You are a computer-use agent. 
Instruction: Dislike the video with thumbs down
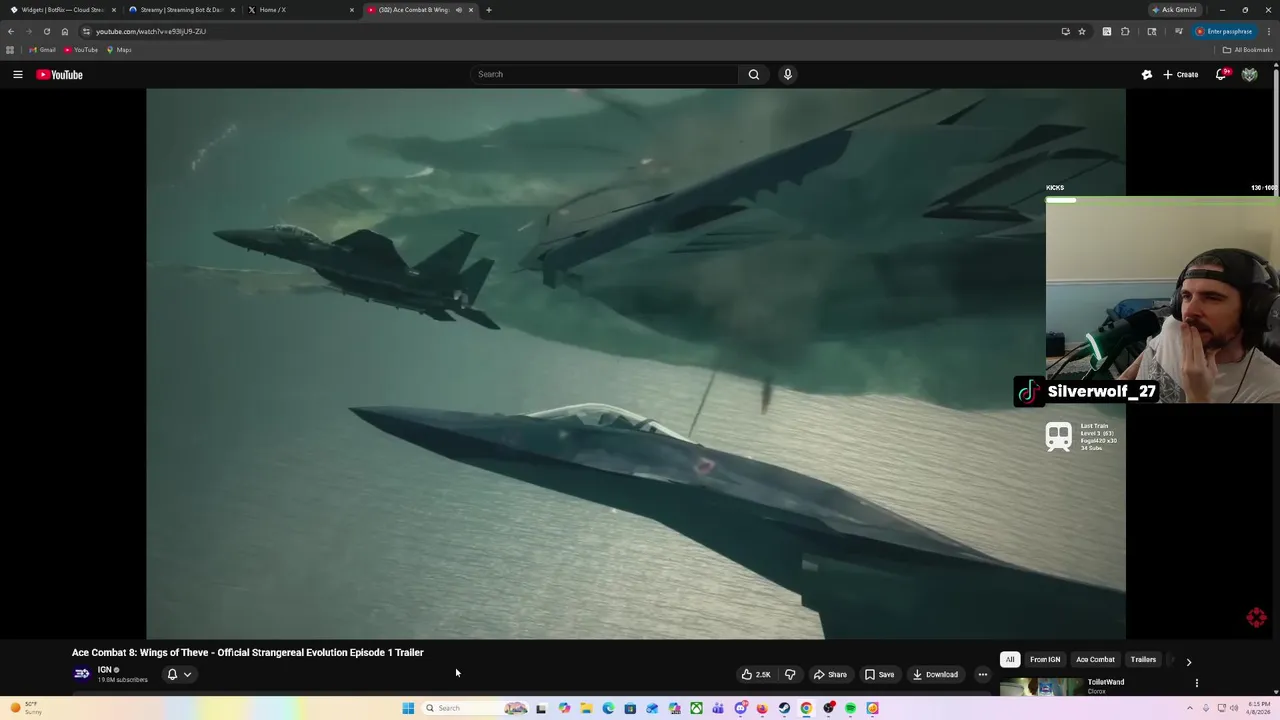(x=790, y=674)
